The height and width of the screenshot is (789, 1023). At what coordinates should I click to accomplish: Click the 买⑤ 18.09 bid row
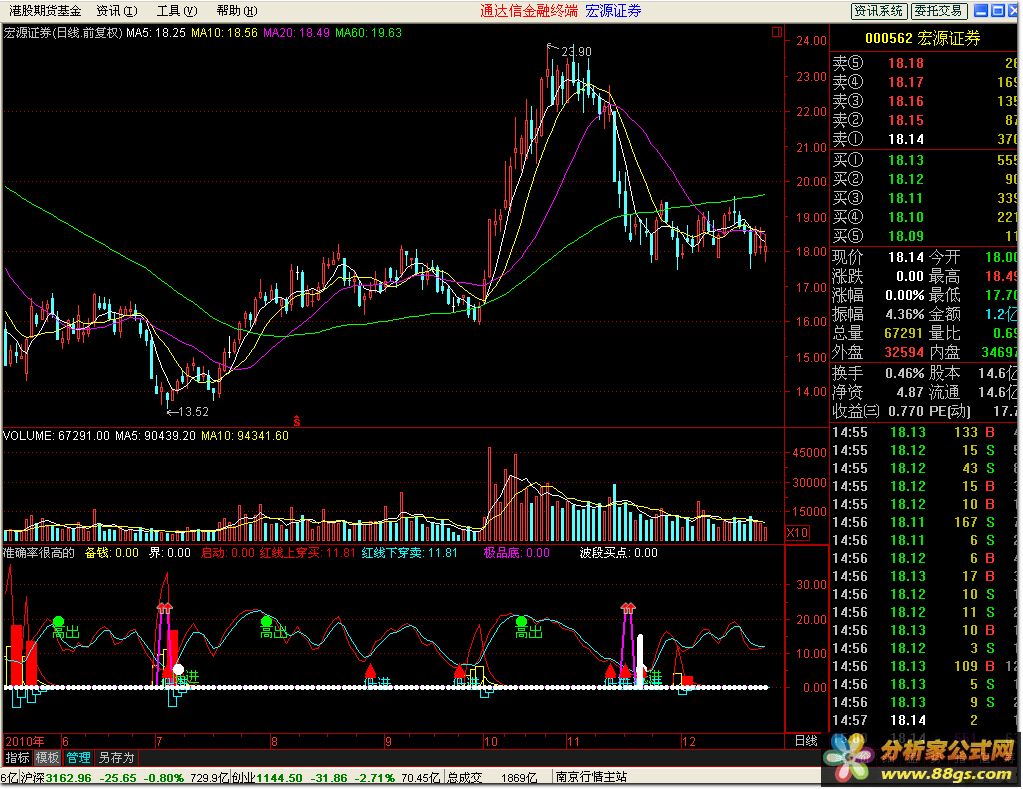coord(924,236)
